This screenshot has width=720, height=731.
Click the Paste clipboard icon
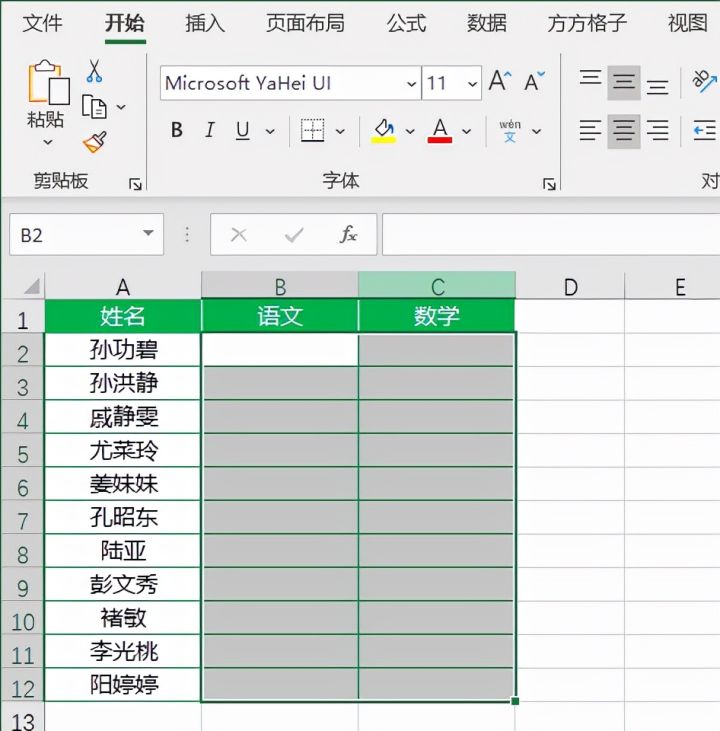tap(48, 82)
